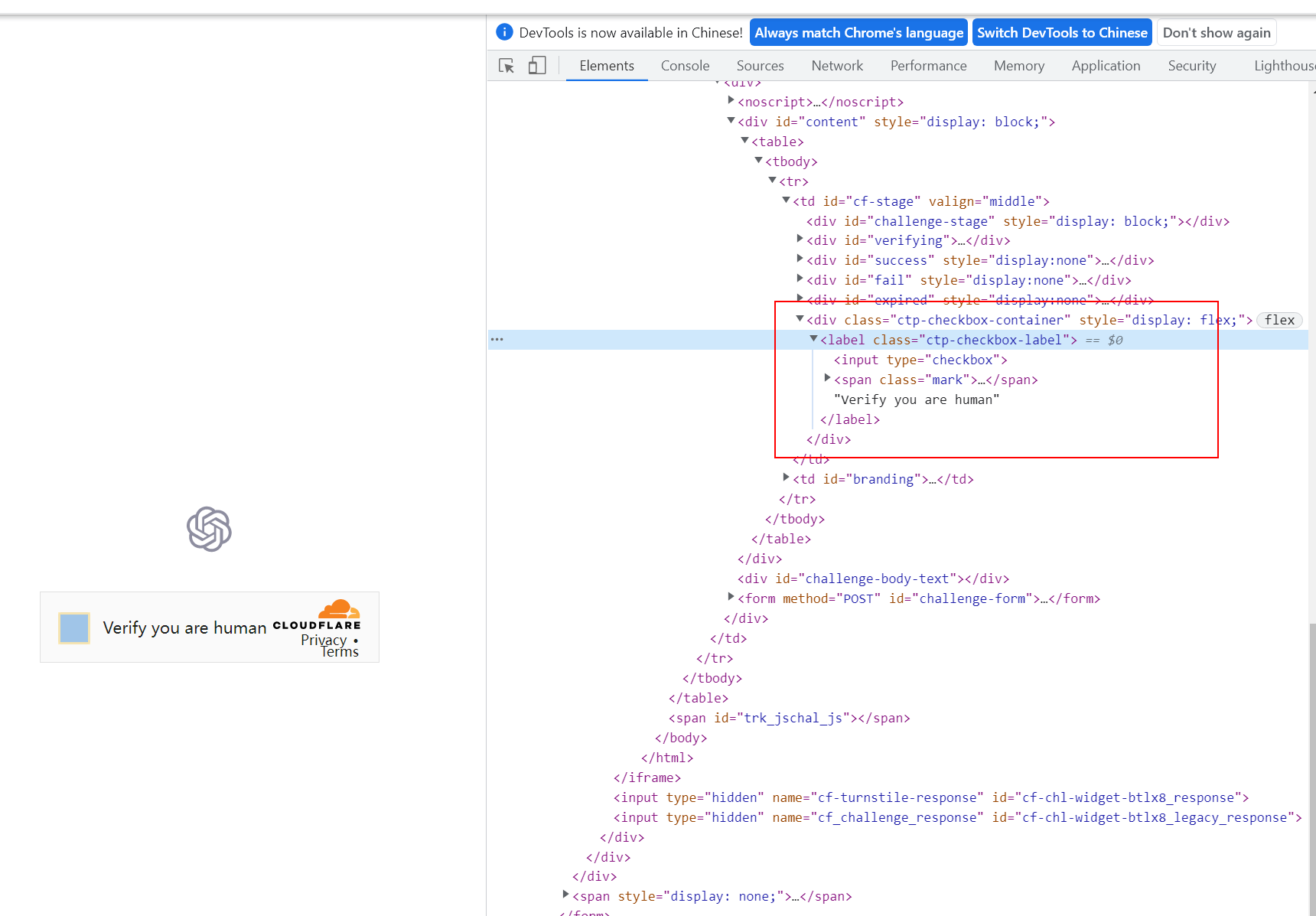
Task: Select the inspect element picker icon
Action: click(506, 66)
